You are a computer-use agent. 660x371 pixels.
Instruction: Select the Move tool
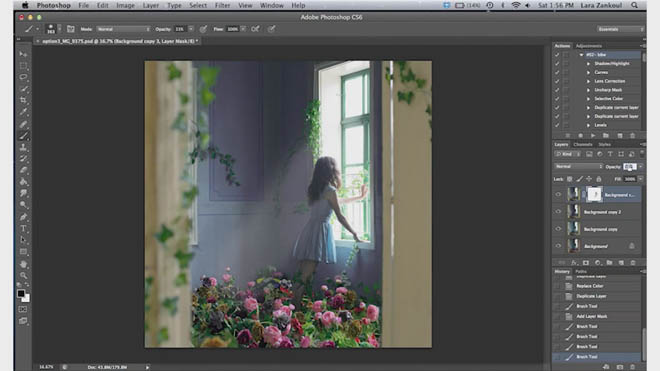tap(23, 54)
